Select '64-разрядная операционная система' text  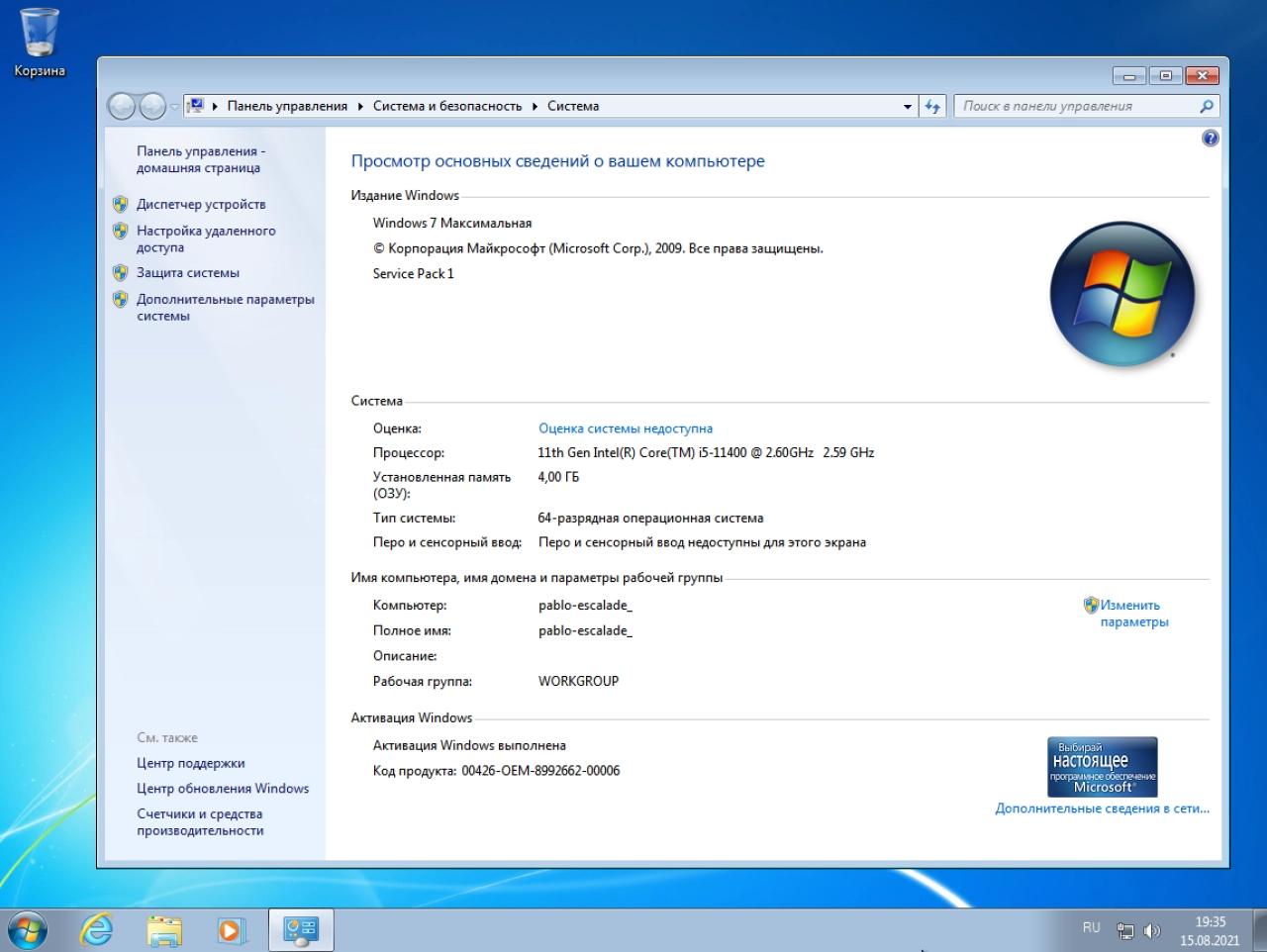[x=650, y=518]
